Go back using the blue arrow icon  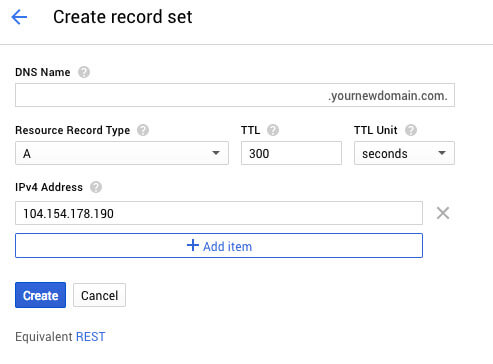(19, 17)
